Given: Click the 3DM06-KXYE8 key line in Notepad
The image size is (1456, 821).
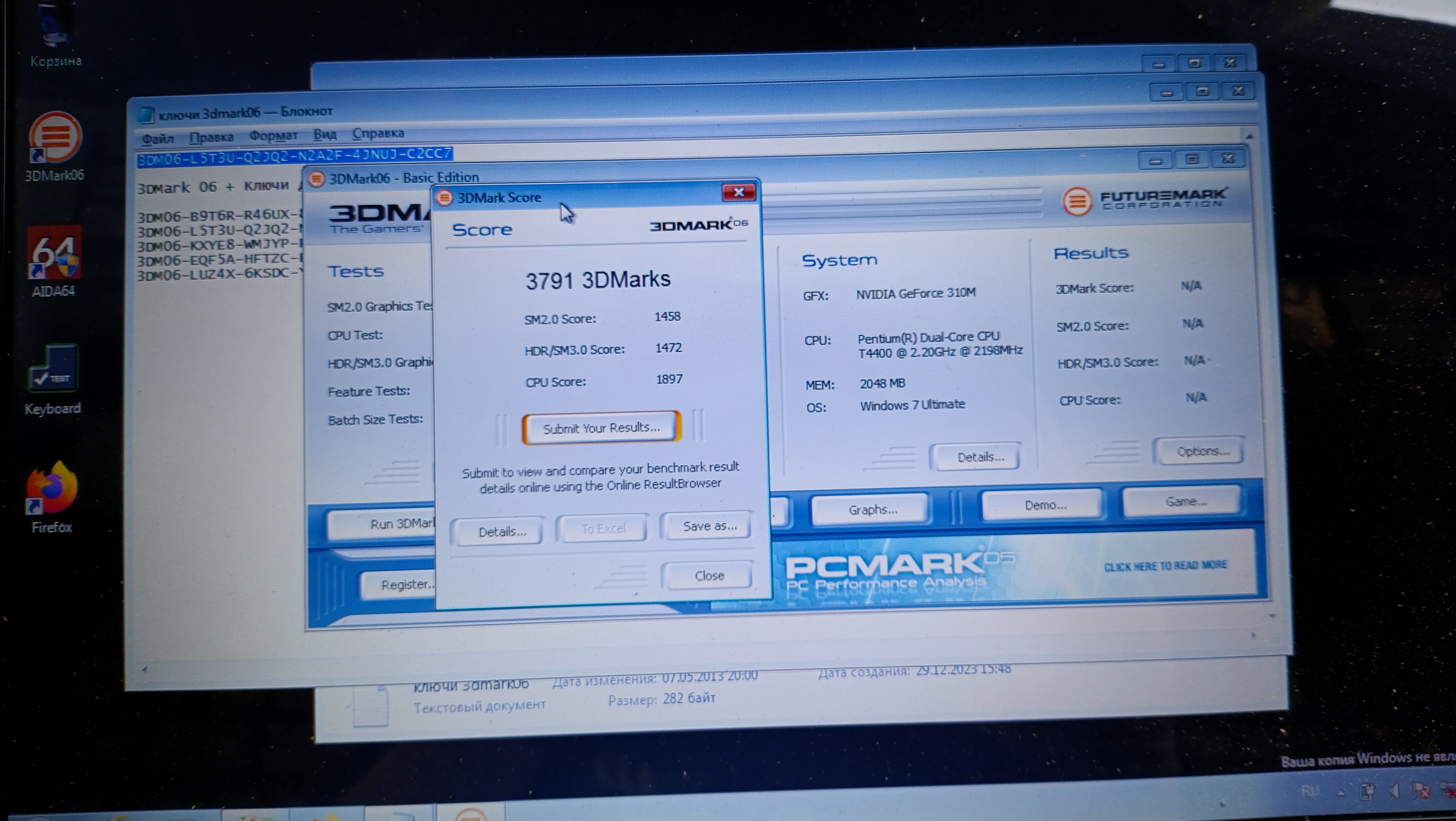Looking at the screenshot, I should point(220,245).
